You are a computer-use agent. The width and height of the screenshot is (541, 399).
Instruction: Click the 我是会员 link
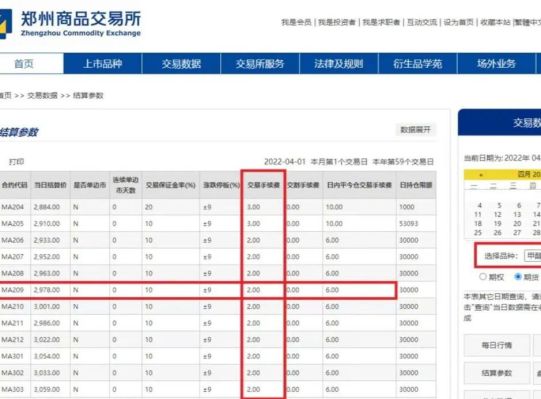coord(296,22)
